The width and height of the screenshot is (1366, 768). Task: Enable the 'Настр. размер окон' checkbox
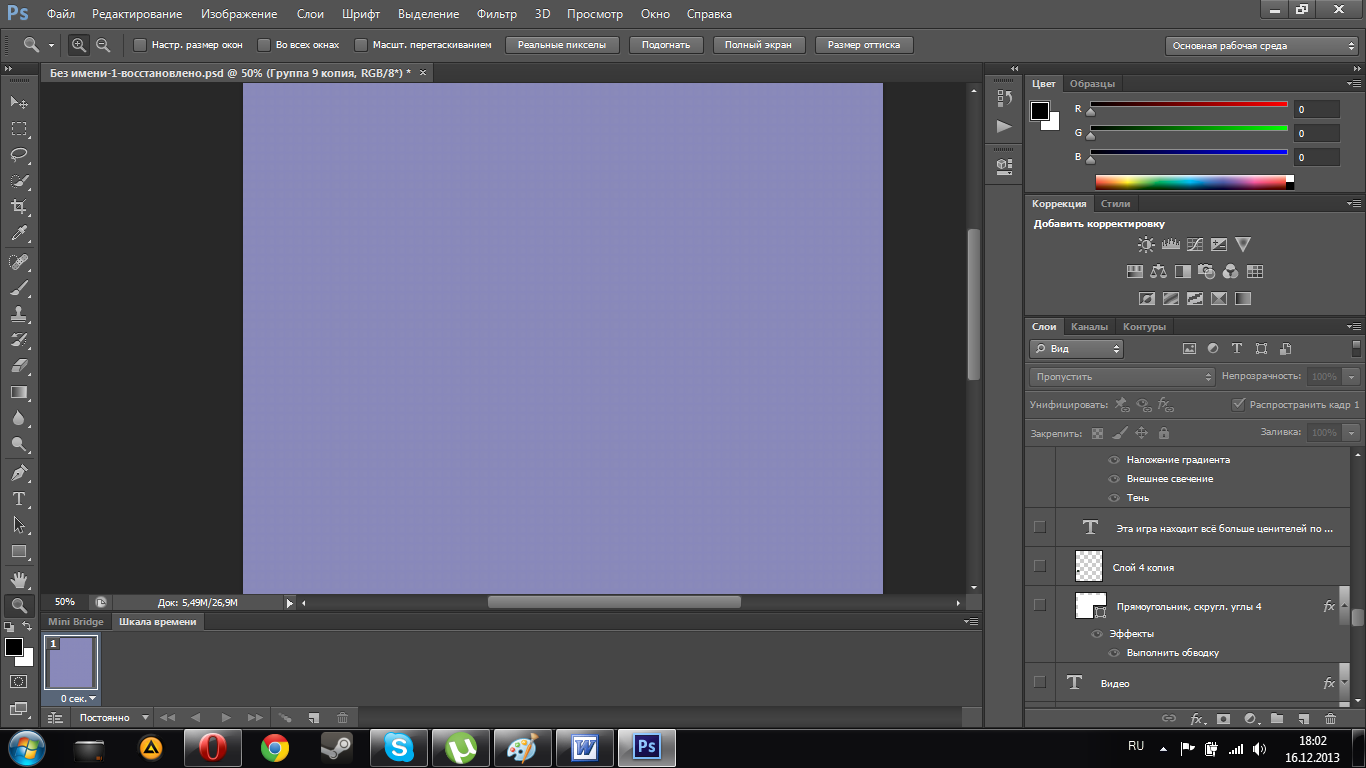(x=140, y=45)
